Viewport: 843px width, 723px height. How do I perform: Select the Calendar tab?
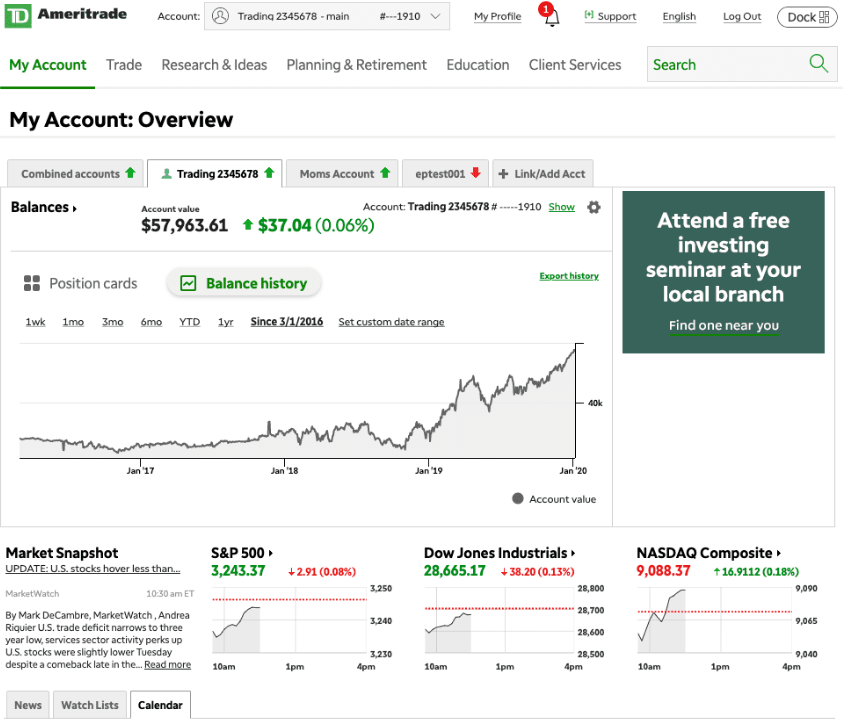pyautogui.click(x=160, y=705)
